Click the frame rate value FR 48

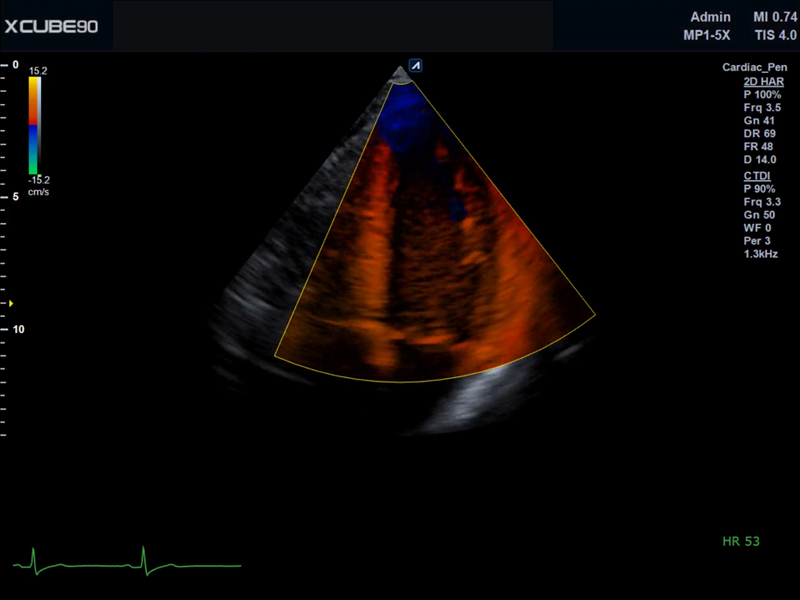pyautogui.click(x=758, y=146)
